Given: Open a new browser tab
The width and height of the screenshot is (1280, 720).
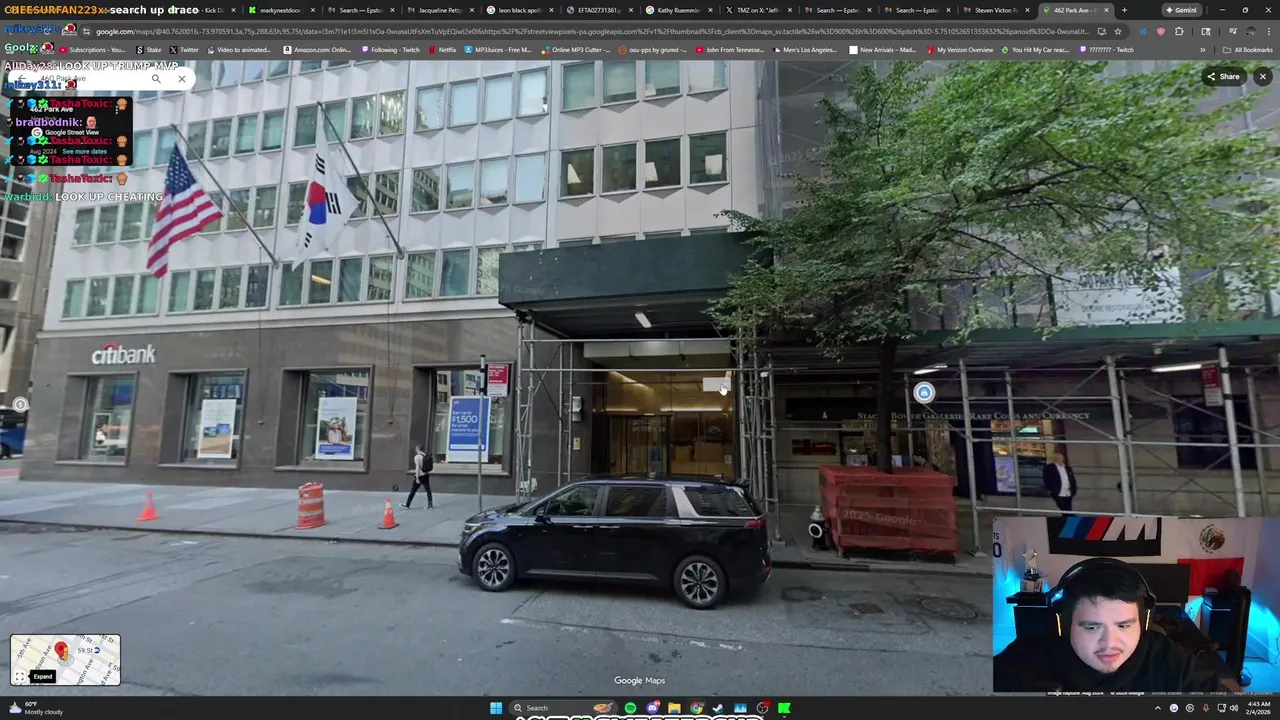Looking at the screenshot, I should coord(1124,10).
